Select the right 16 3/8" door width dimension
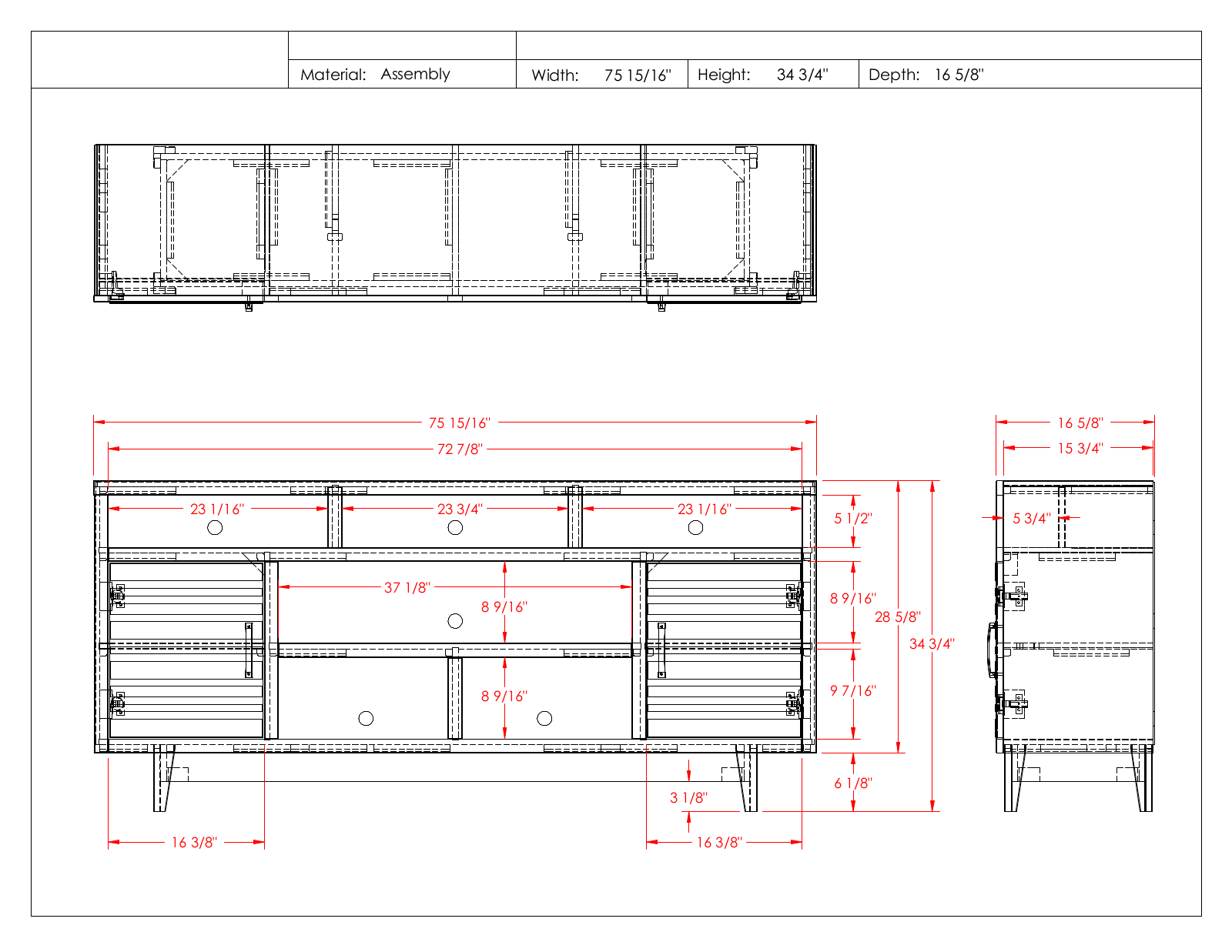 [x=719, y=843]
